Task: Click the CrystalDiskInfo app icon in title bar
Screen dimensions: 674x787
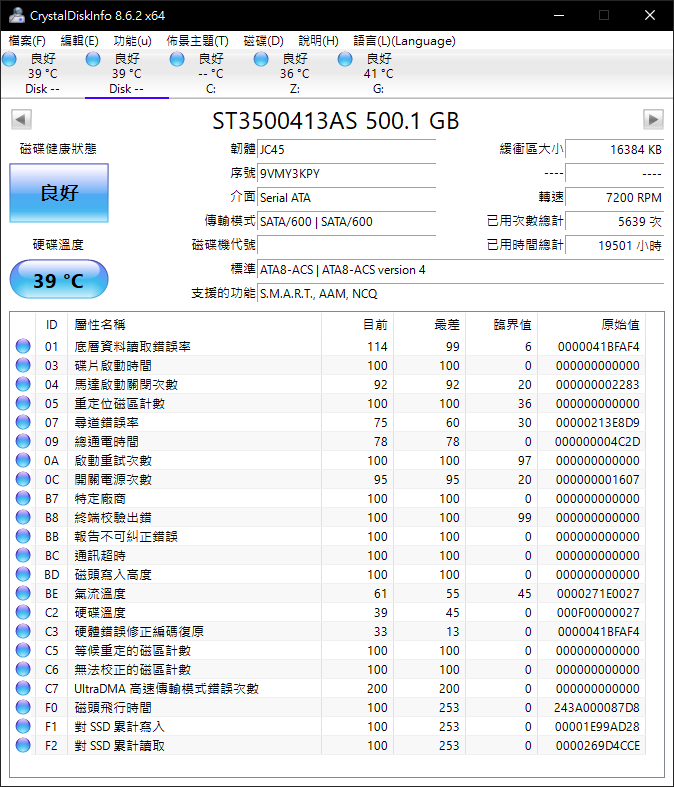Action: [17, 15]
